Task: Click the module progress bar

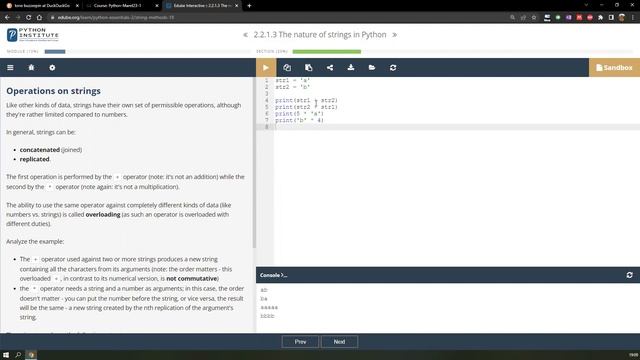Action: (147, 52)
